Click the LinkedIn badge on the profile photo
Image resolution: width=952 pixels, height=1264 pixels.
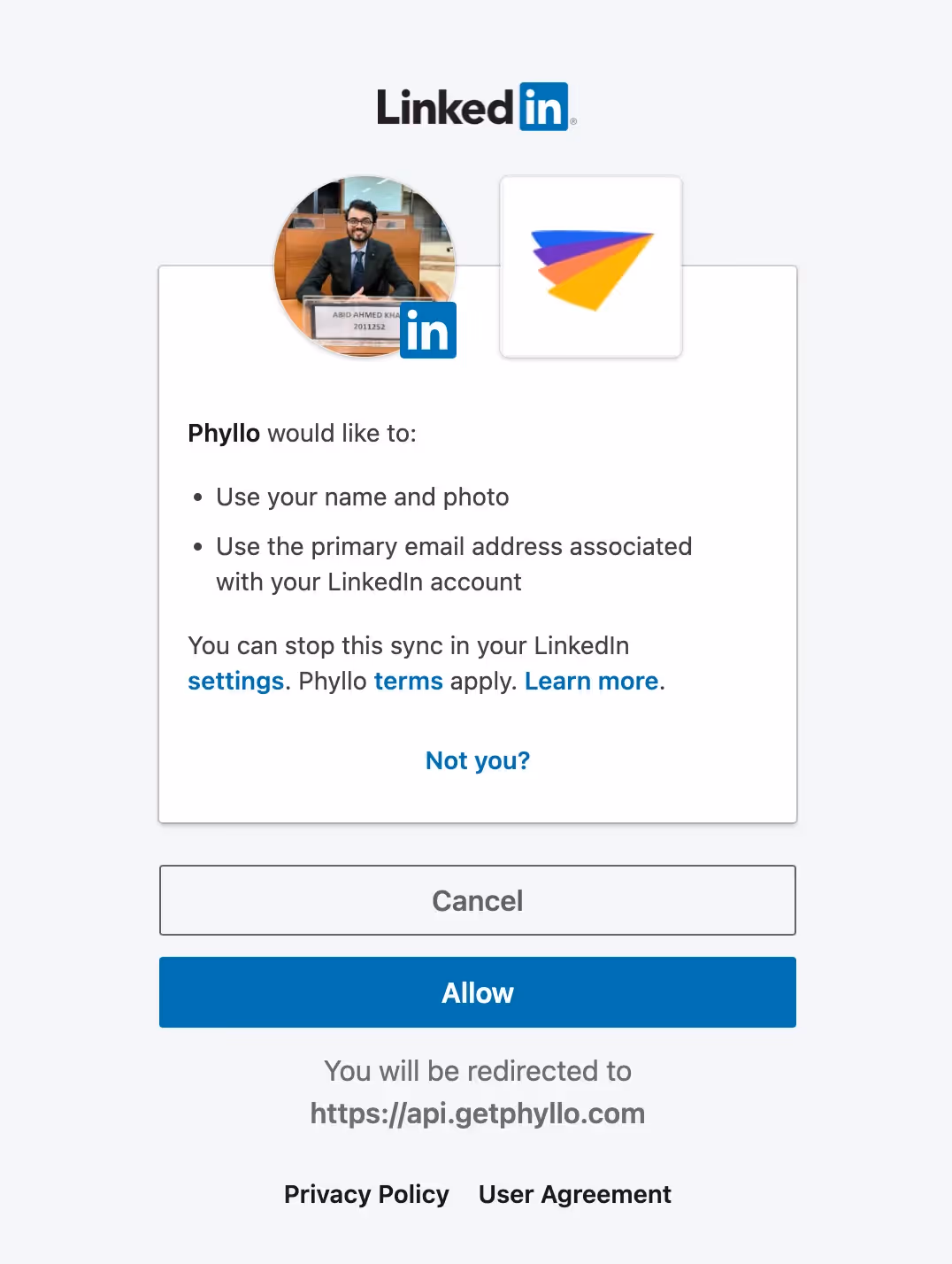click(427, 330)
